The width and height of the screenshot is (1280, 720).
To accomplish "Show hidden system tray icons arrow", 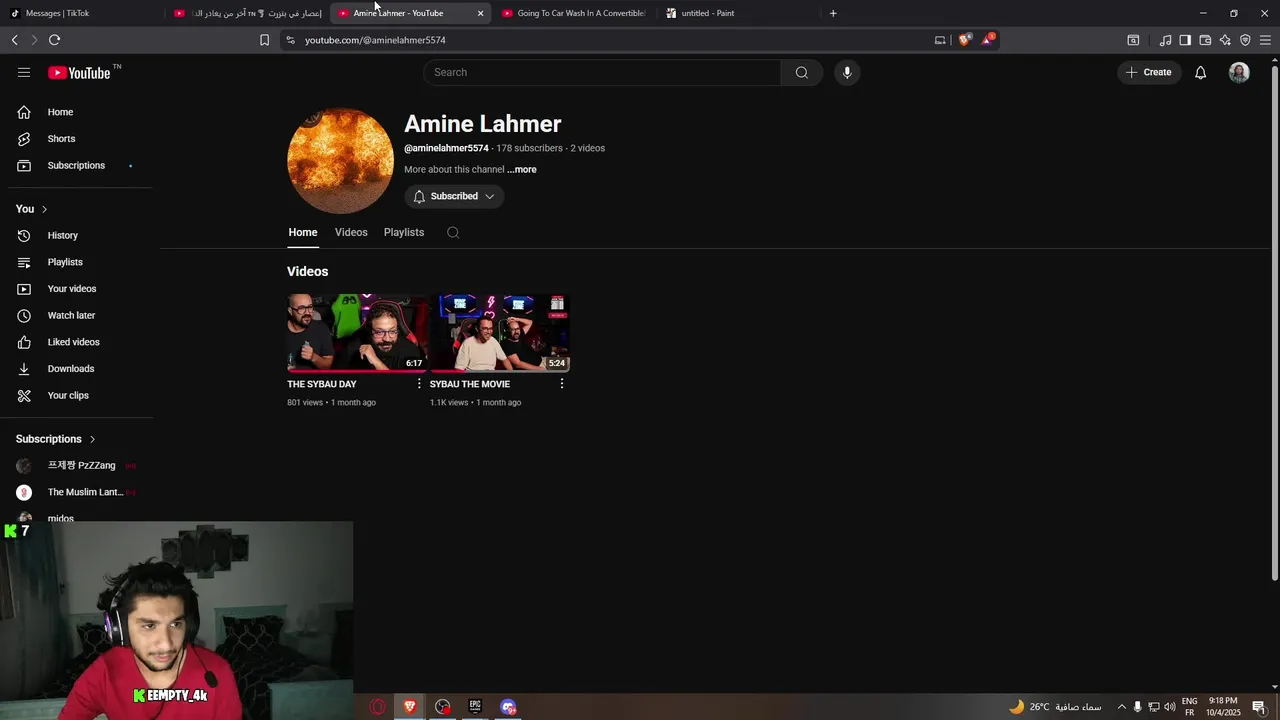I will 1121,707.
